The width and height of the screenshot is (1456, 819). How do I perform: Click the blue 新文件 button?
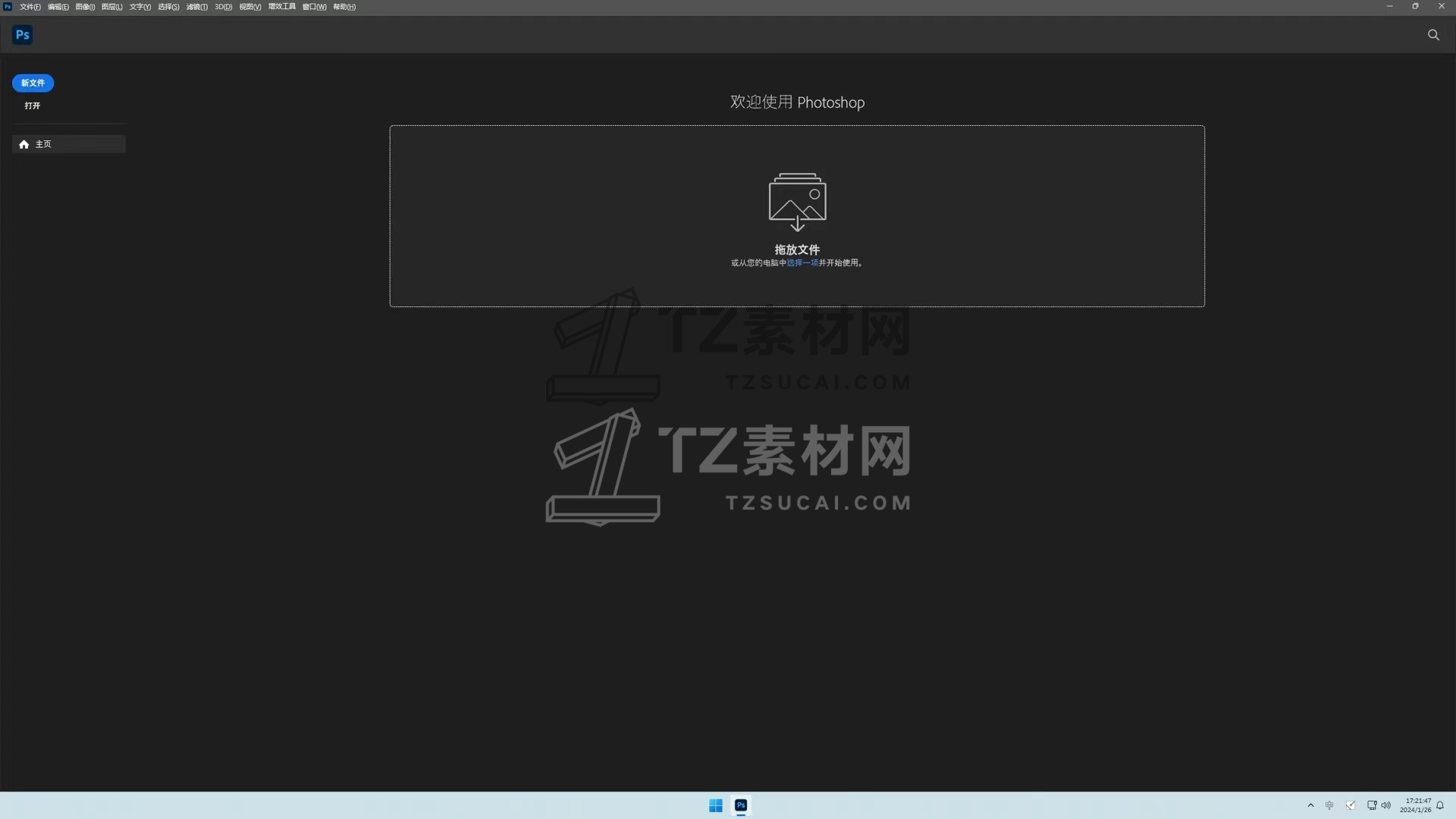[x=33, y=83]
